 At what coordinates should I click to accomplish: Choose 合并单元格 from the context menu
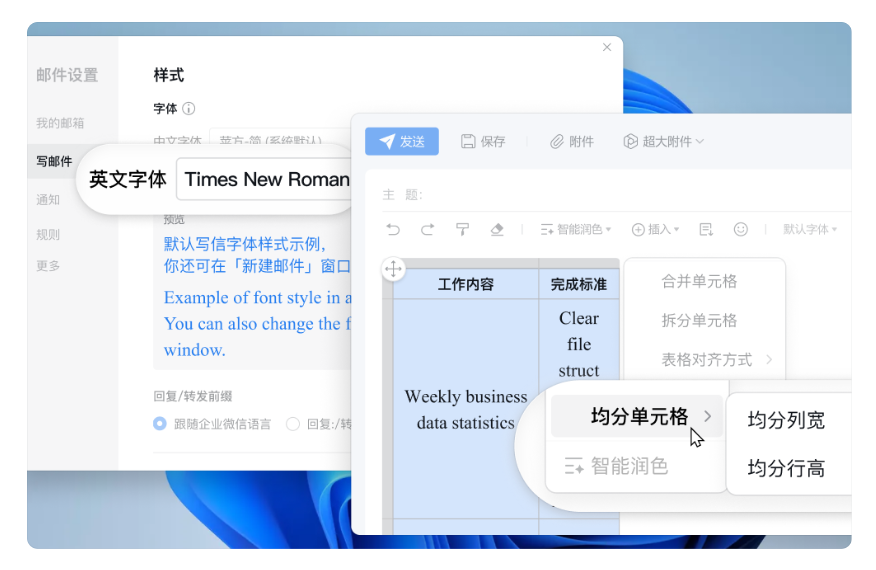click(x=699, y=282)
